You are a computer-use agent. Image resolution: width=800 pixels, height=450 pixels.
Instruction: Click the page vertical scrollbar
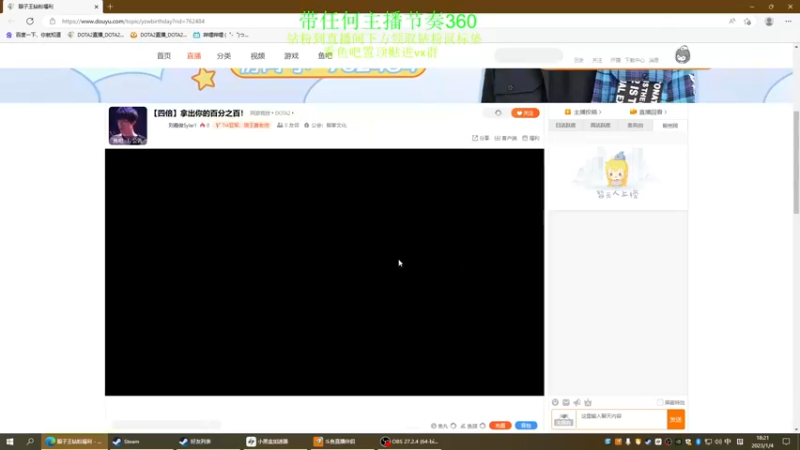click(x=796, y=162)
